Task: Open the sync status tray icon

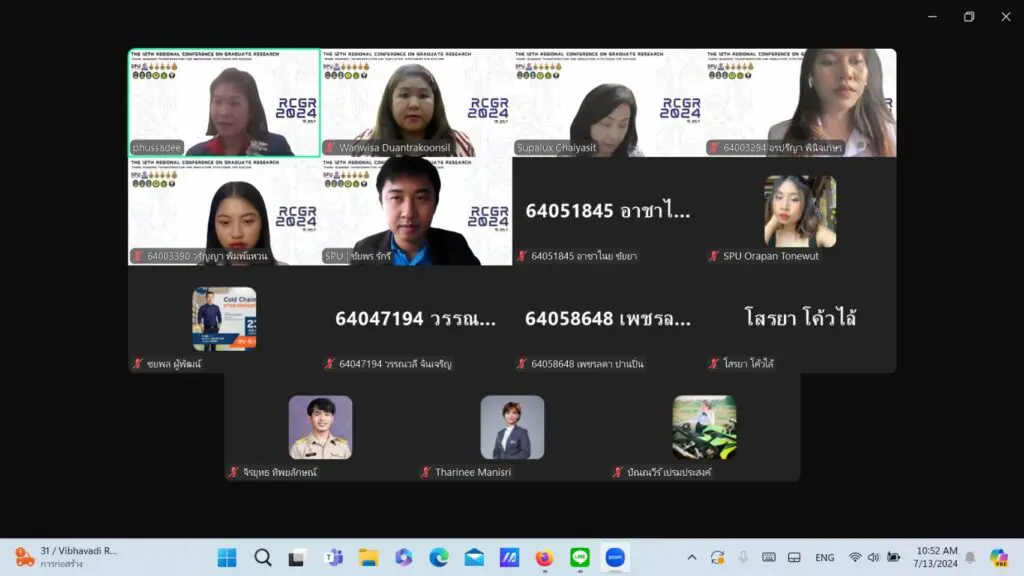Action: [717, 558]
